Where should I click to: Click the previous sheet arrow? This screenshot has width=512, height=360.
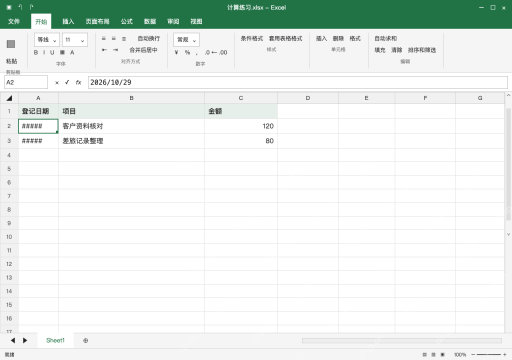13,340
